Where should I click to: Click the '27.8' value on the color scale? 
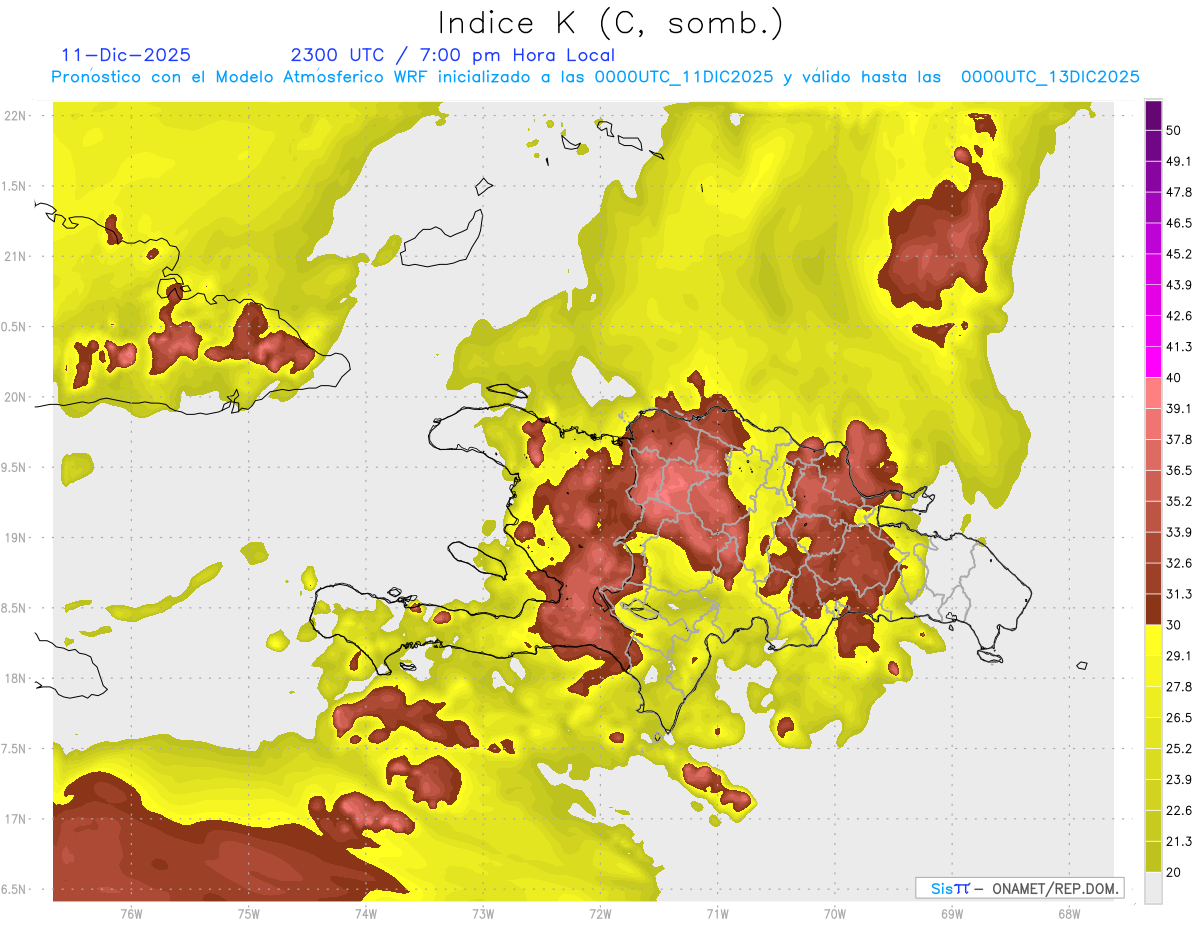tap(1179, 687)
